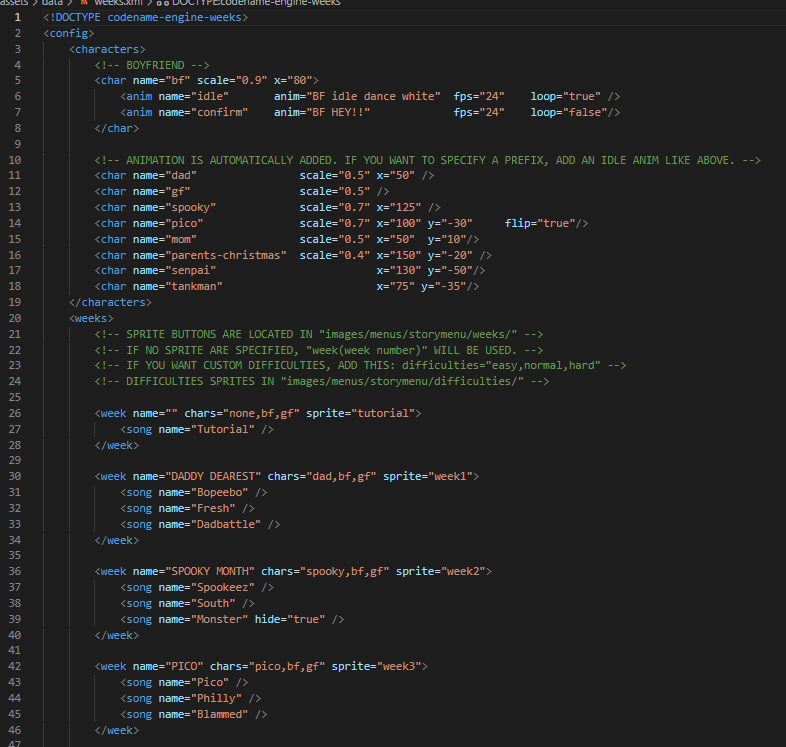
Task: Click the song name "Bopeebo"
Action: click(x=219, y=493)
